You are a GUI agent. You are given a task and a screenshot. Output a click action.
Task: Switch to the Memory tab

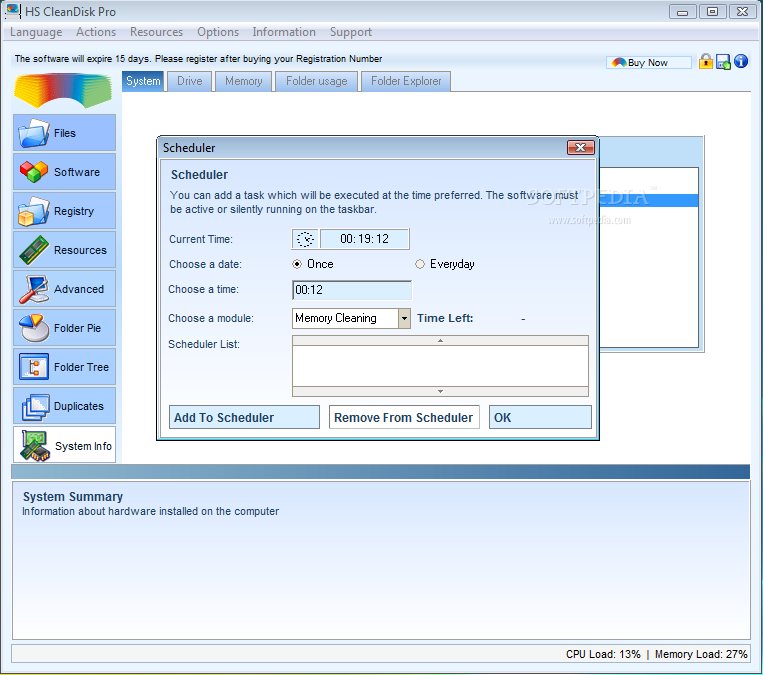coord(243,81)
